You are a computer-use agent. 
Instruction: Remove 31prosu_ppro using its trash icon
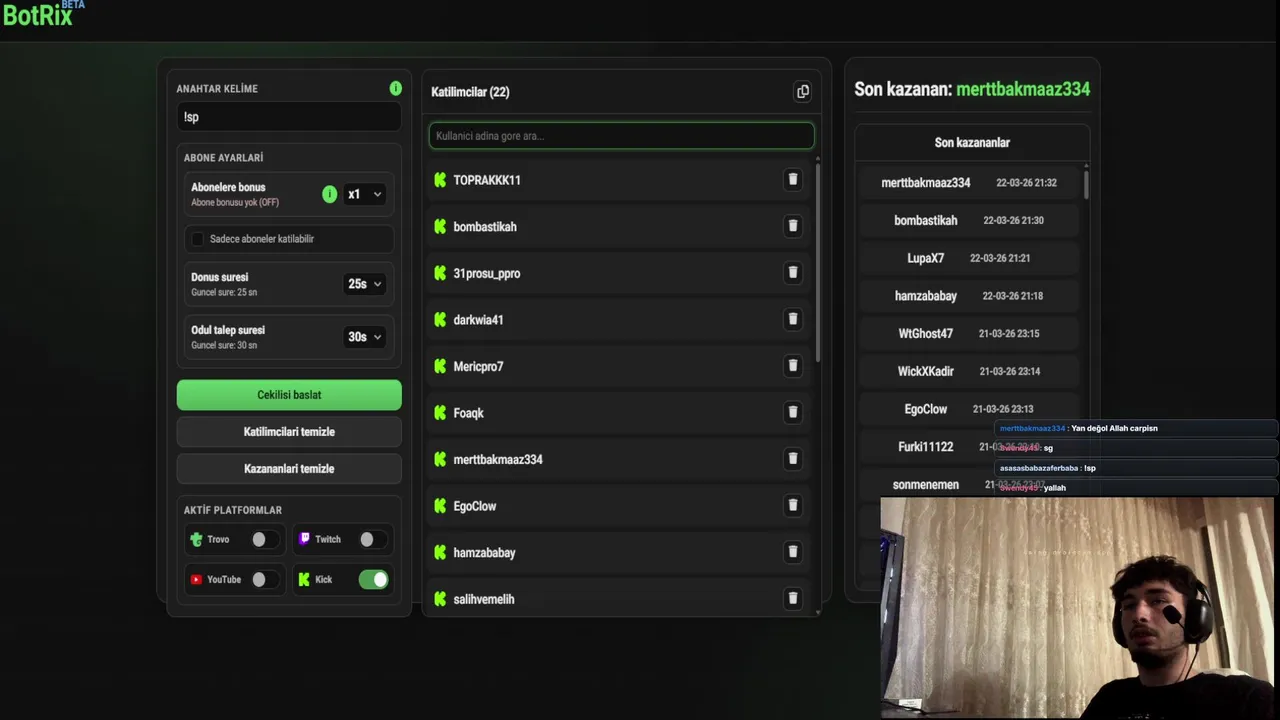pyautogui.click(x=793, y=272)
